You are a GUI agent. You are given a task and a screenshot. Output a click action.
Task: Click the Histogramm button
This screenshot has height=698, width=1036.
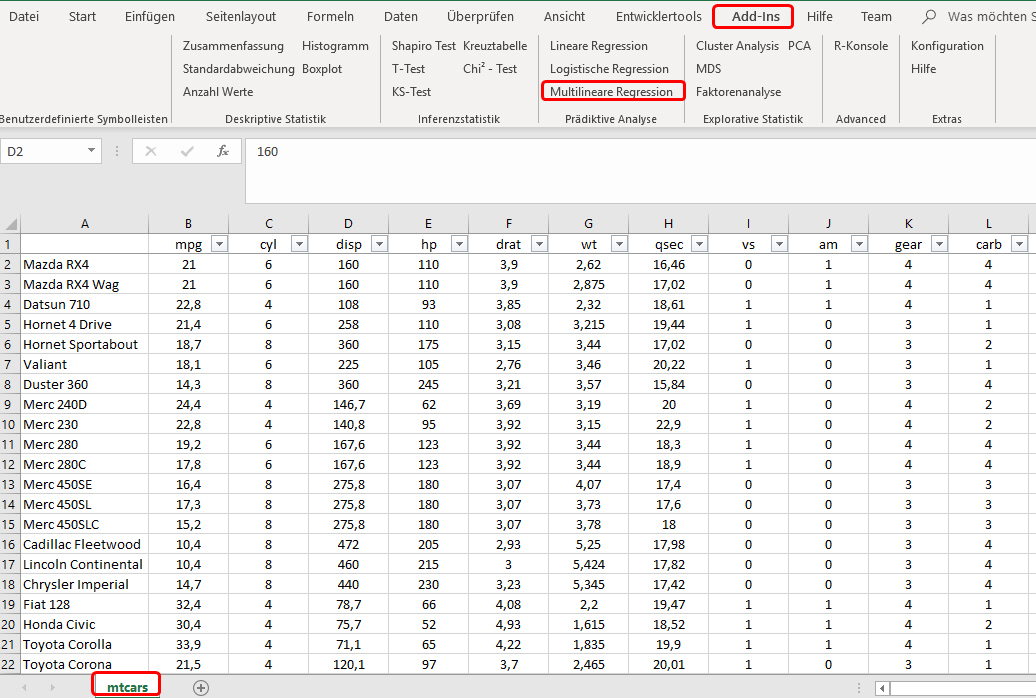pos(335,46)
